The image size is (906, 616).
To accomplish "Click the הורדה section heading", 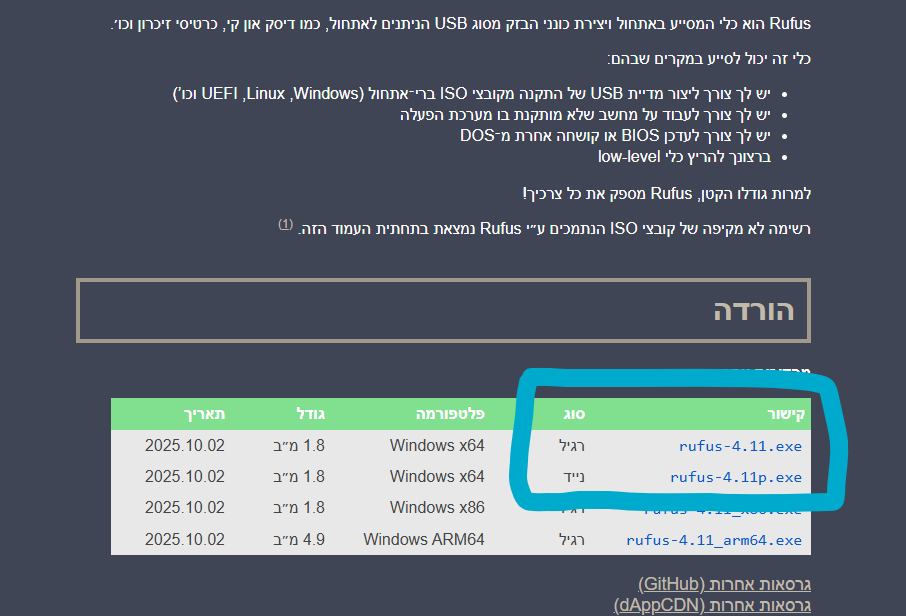I will 753,310.
